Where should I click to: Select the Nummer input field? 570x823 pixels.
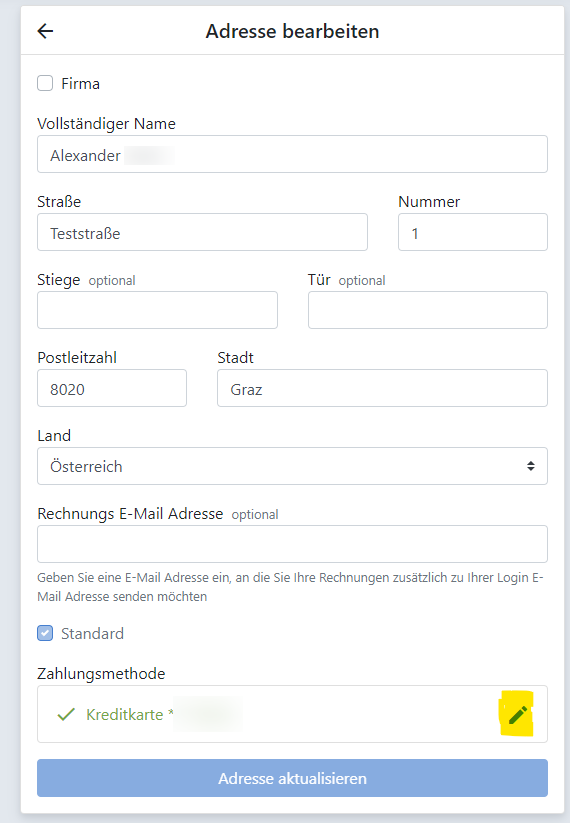click(473, 232)
